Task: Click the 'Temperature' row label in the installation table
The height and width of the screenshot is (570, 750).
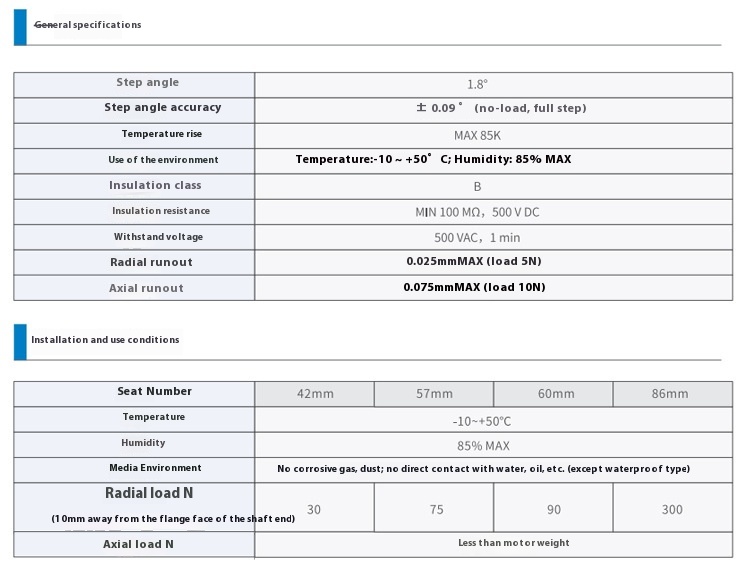Action: [154, 417]
